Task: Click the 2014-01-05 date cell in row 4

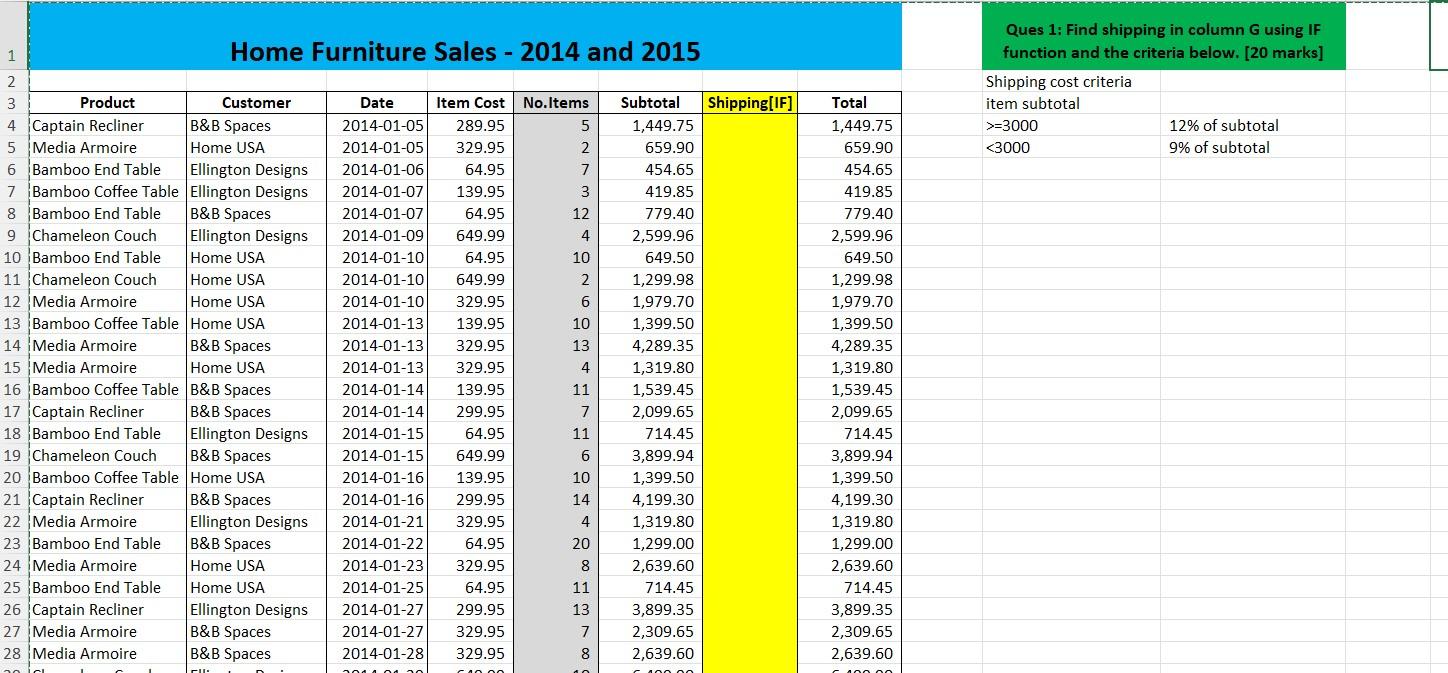Action: coord(376,125)
